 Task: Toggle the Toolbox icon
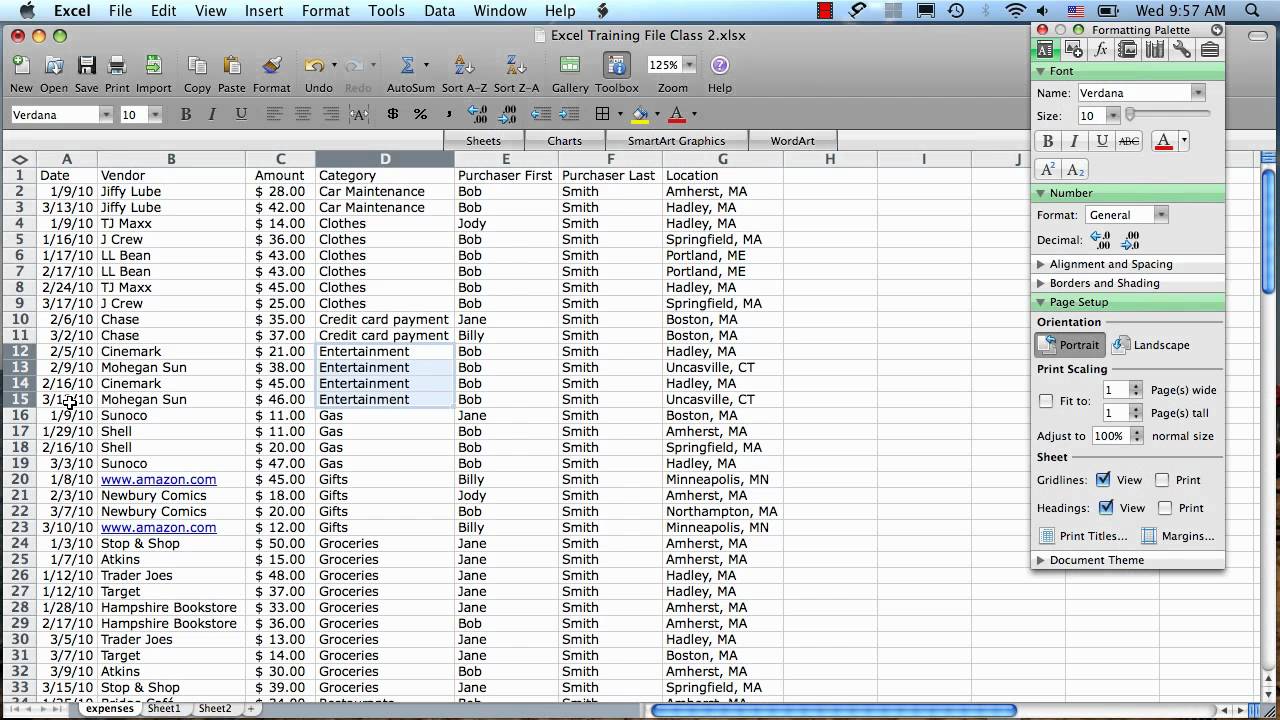617,65
